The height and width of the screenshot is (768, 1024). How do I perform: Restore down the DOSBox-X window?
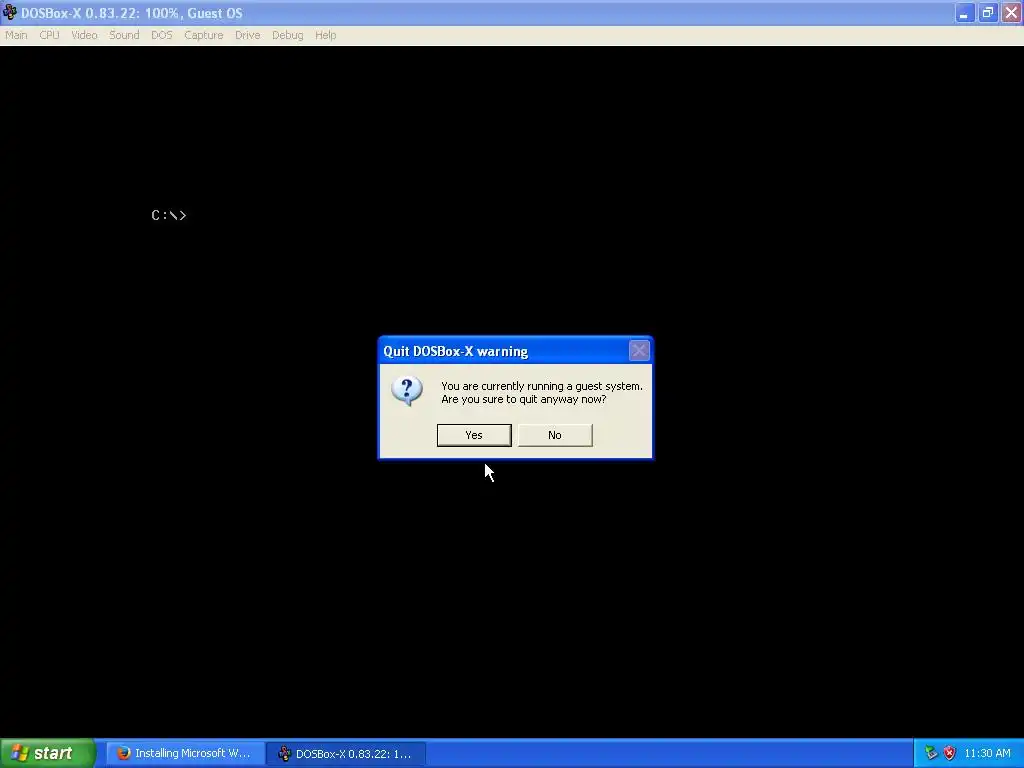click(987, 13)
